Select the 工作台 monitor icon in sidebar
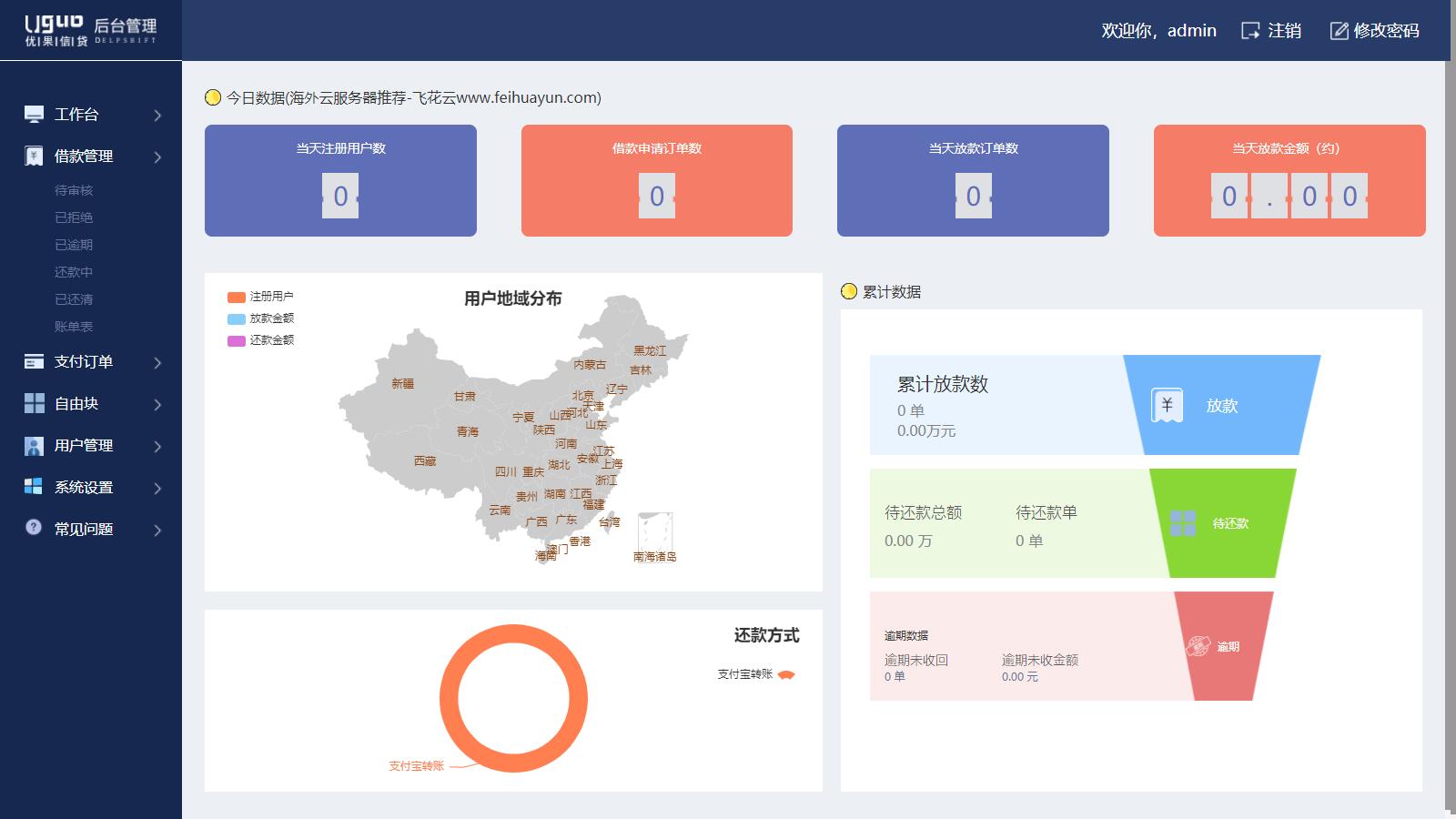Image resolution: width=1456 pixels, height=819 pixels. (x=34, y=114)
